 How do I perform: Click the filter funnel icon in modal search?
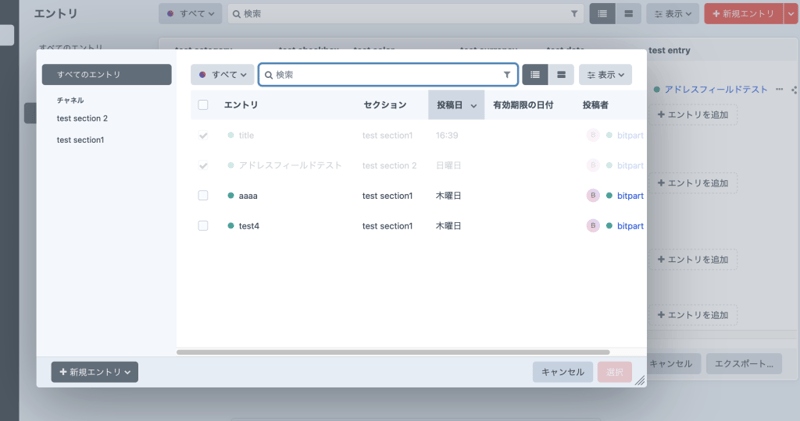(507, 75)
